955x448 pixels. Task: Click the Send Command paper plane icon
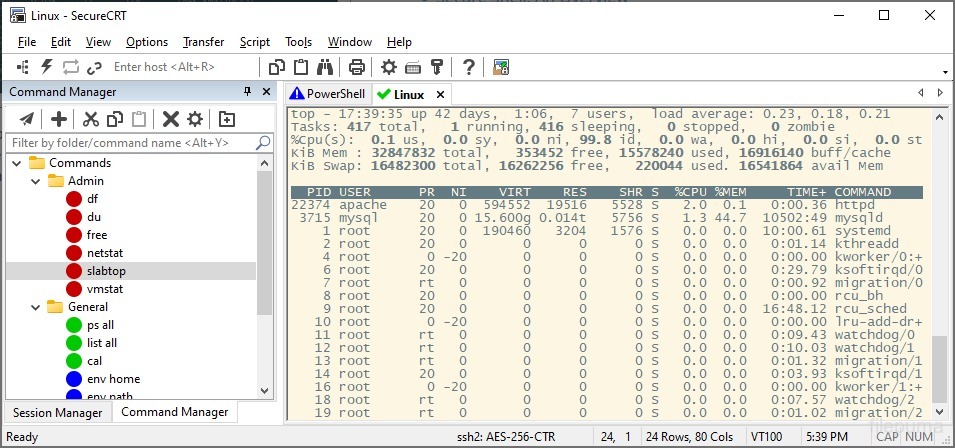[27, 119]
